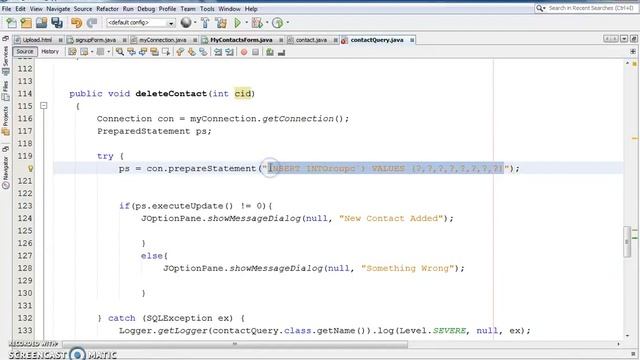Toggle rectangular selection mode
Image resolution: width=640 pixels, height=360 pixels.
coord(166,52)
